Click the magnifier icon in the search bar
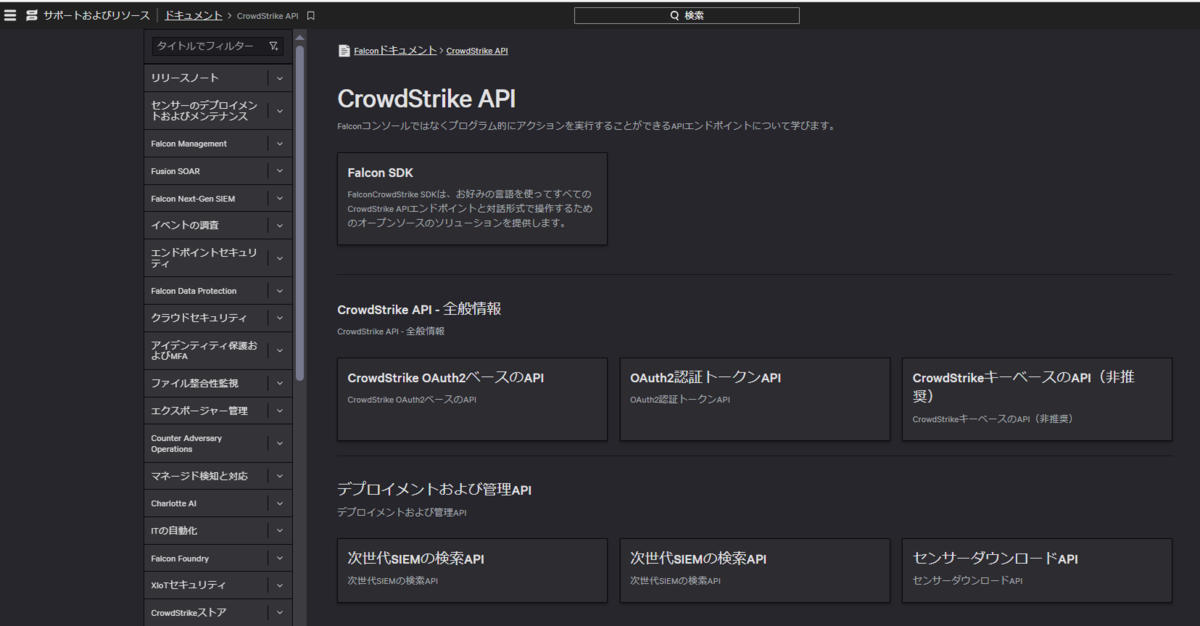1200x626 pixels. click(675, 15)
